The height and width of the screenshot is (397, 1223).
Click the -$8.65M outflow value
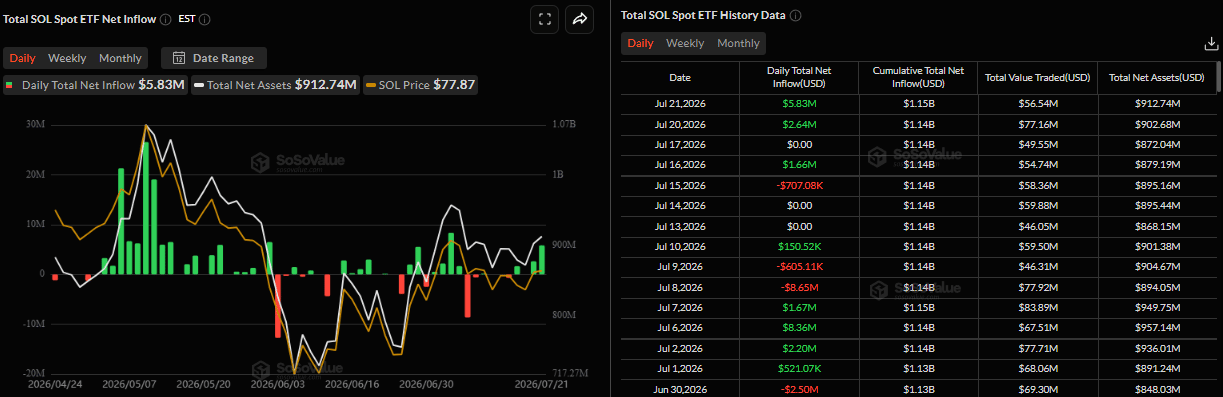(x=798, y=287)
